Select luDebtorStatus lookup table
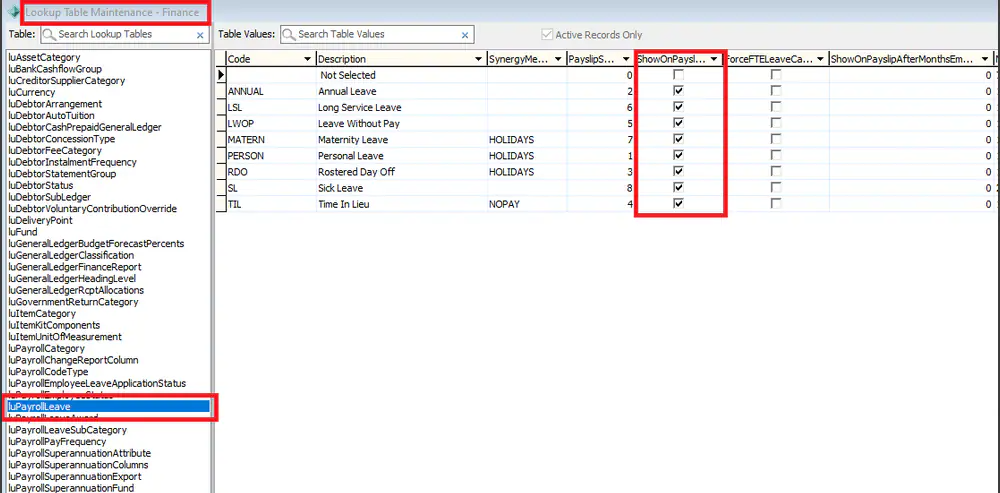Viewport: 1000px width, 493px height. (40, 185)
